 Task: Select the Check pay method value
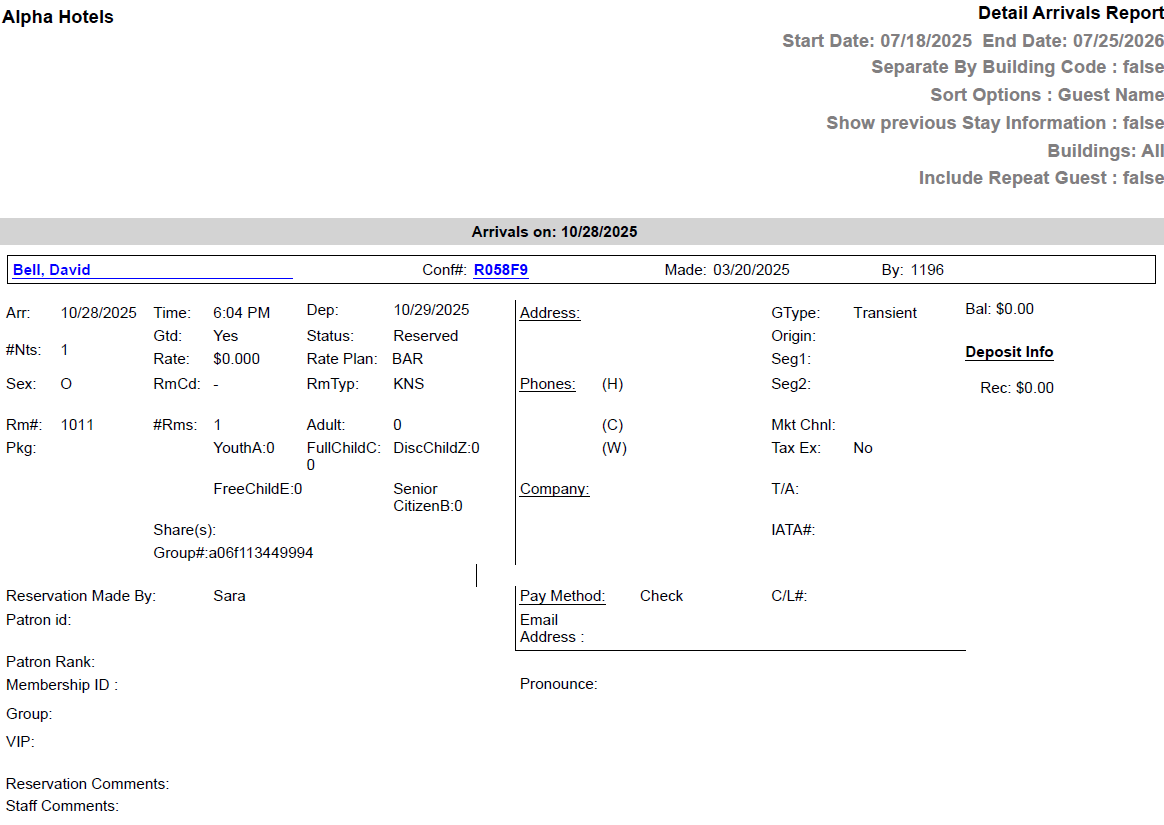point(661,595)
